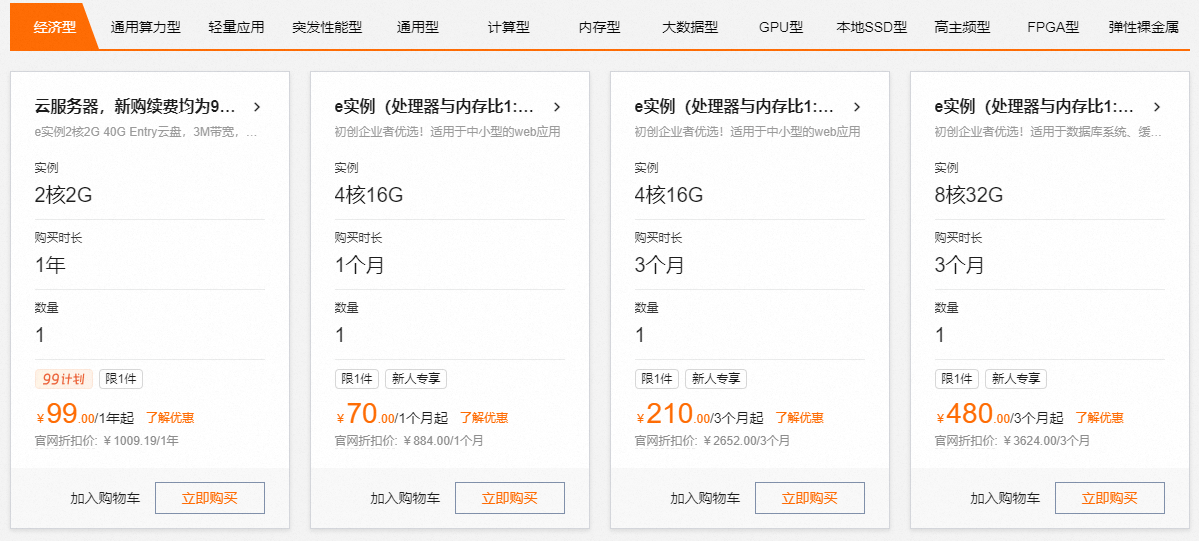The image size is (1199, 541).
Task: Select the 本地SSD型 tab
Action: pos(872,28)
